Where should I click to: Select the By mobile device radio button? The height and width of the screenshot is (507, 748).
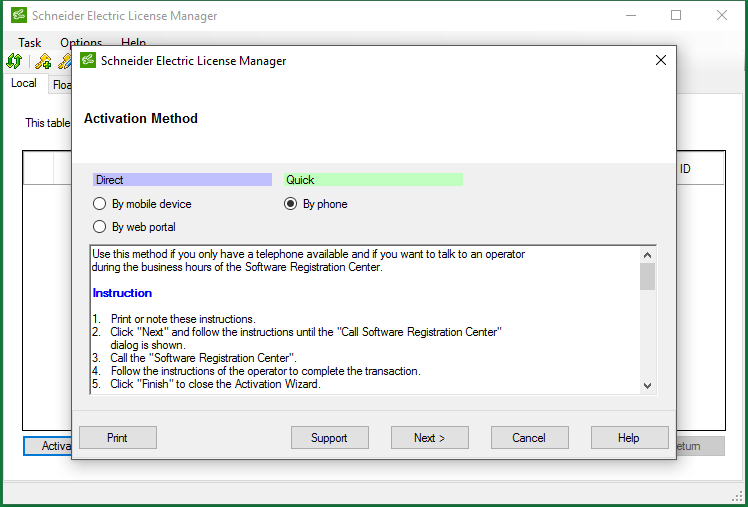pos(99,204)
